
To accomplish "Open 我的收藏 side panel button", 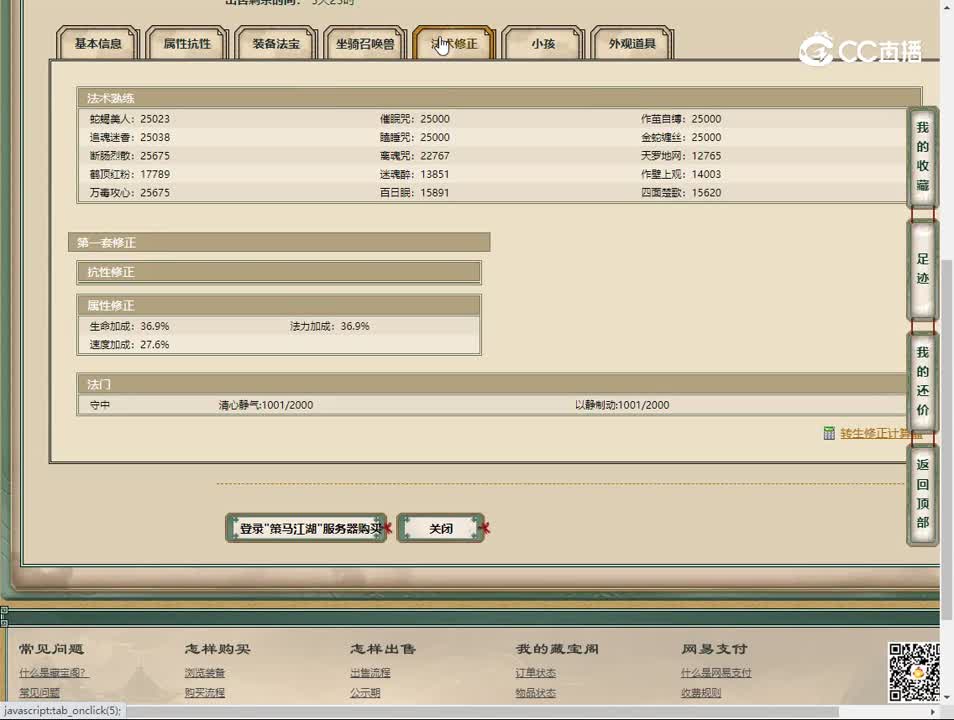I will [922, 157].
